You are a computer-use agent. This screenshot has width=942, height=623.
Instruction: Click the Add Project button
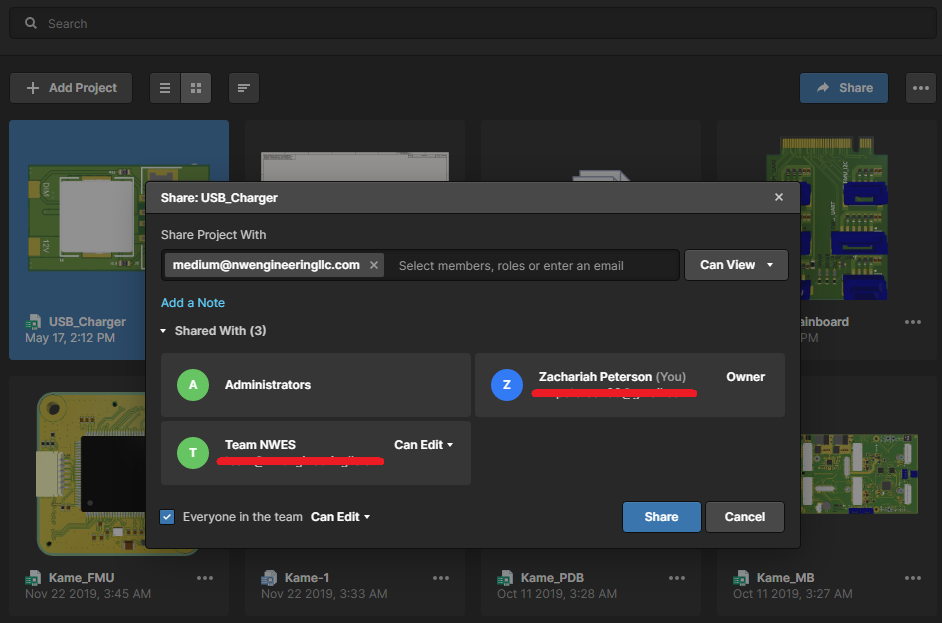(71, 88)
